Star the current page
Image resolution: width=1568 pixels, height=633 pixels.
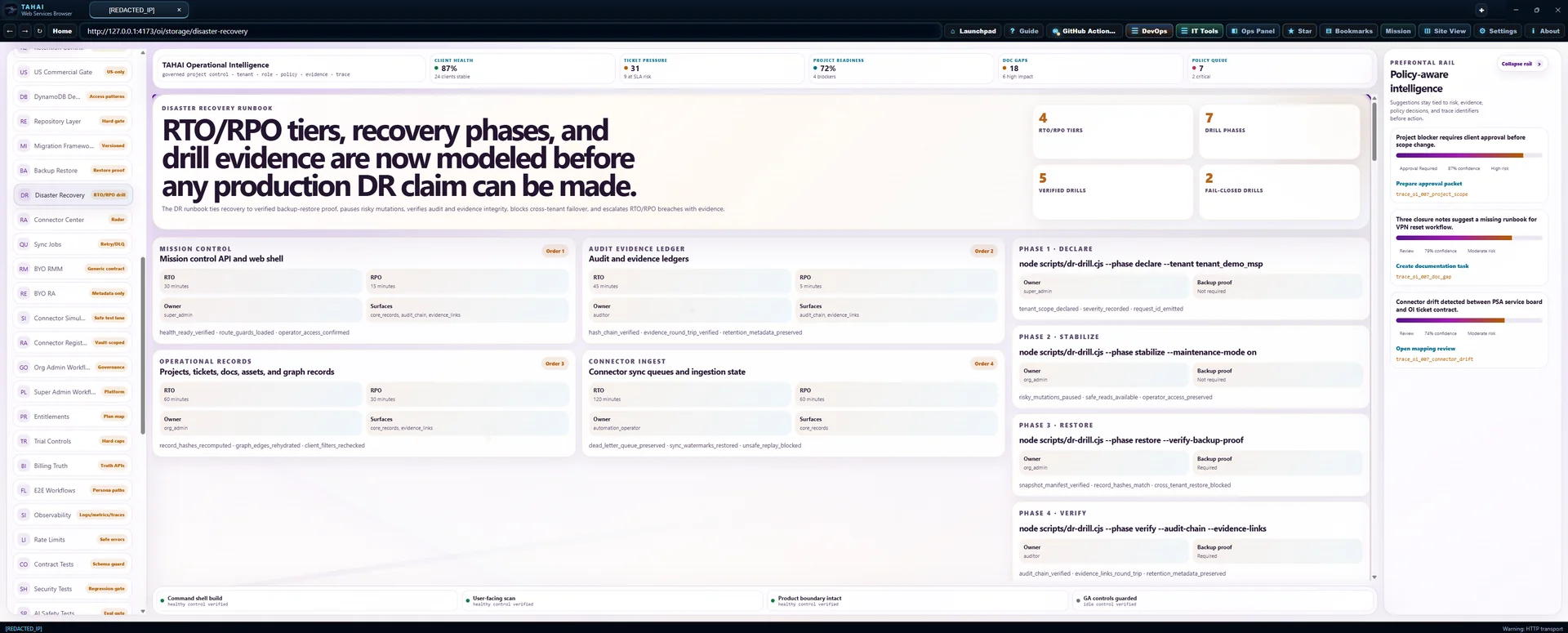point(1298,31)
